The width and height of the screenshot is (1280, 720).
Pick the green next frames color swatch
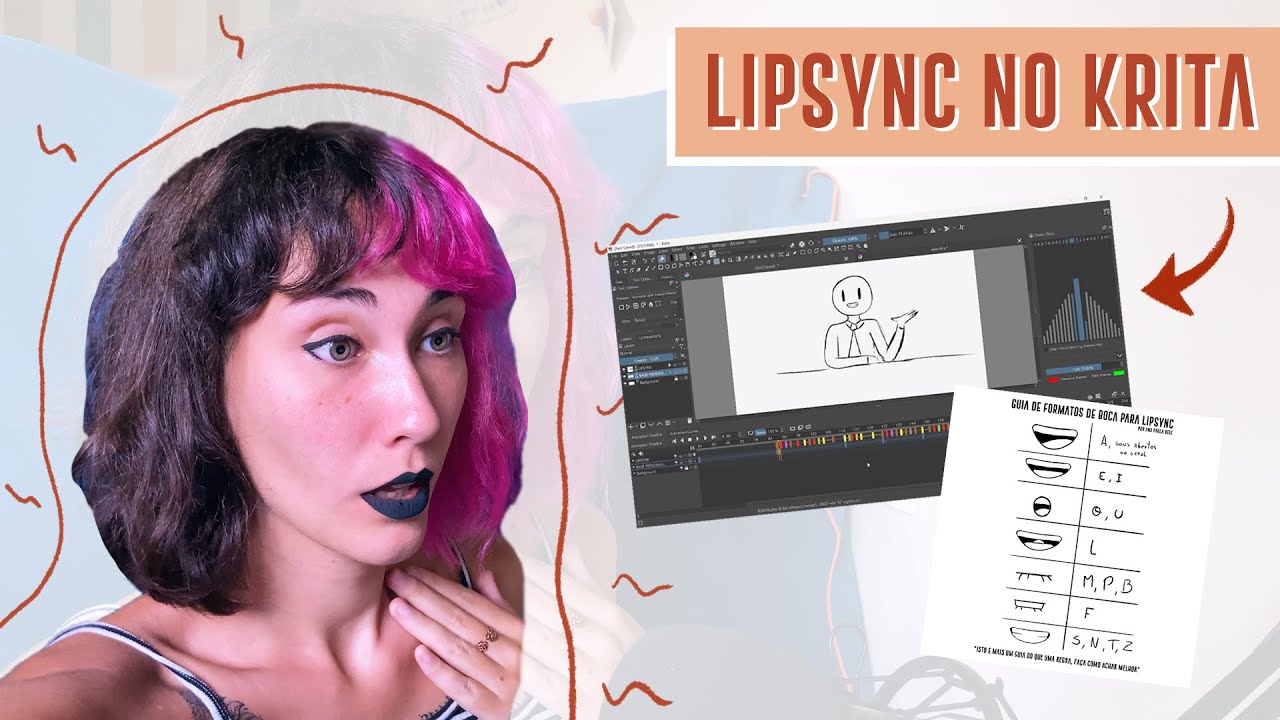tap(1117, 373)
